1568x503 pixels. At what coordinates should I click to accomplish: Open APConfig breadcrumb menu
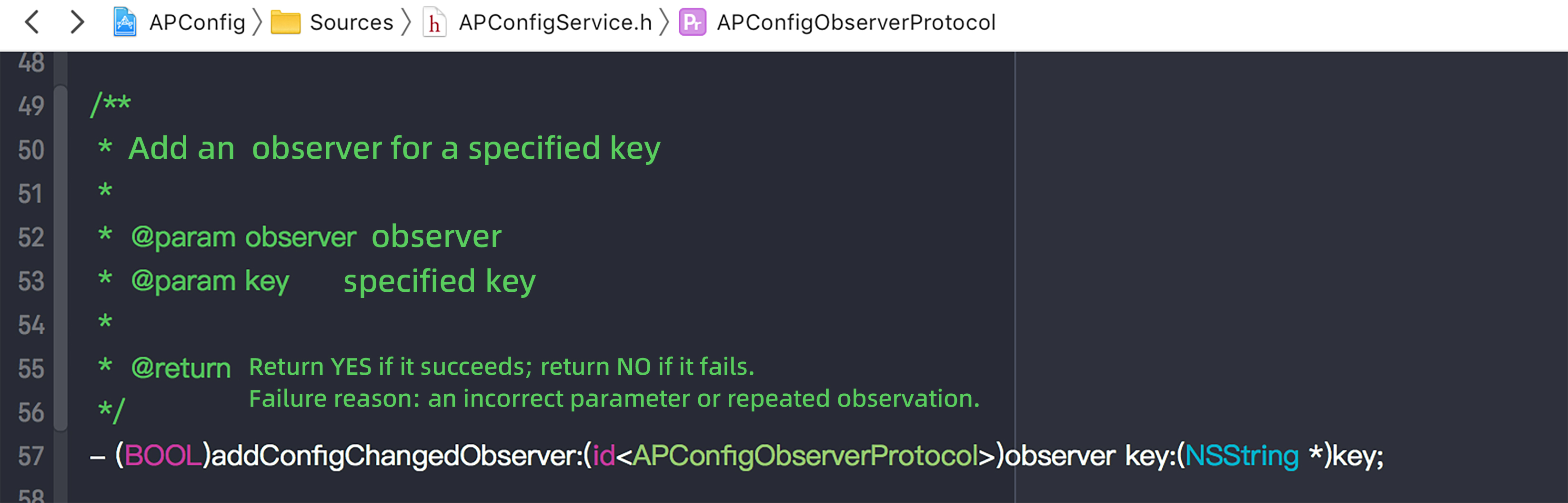(197, 22)
